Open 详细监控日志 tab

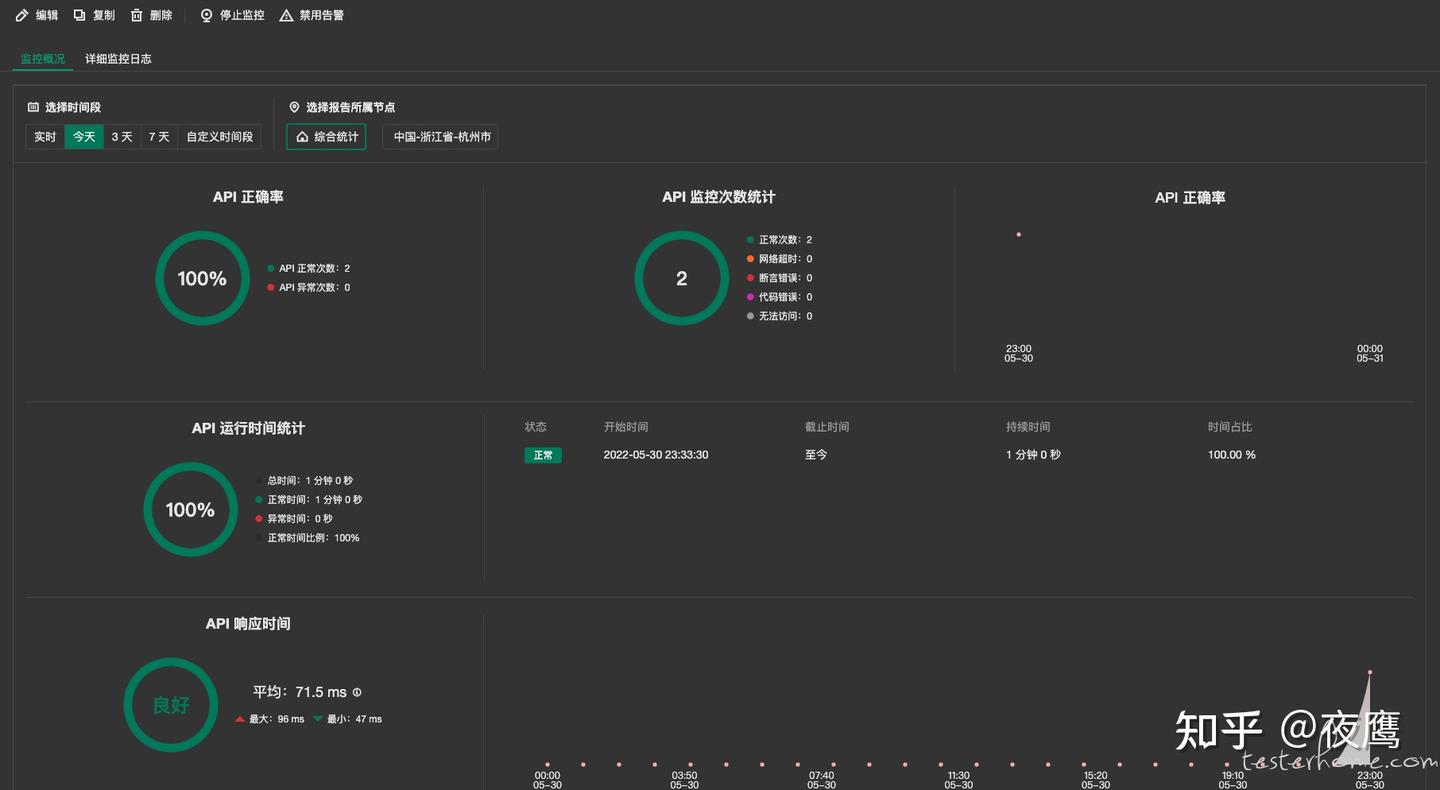pyautogui.click(x=118, y=59)
